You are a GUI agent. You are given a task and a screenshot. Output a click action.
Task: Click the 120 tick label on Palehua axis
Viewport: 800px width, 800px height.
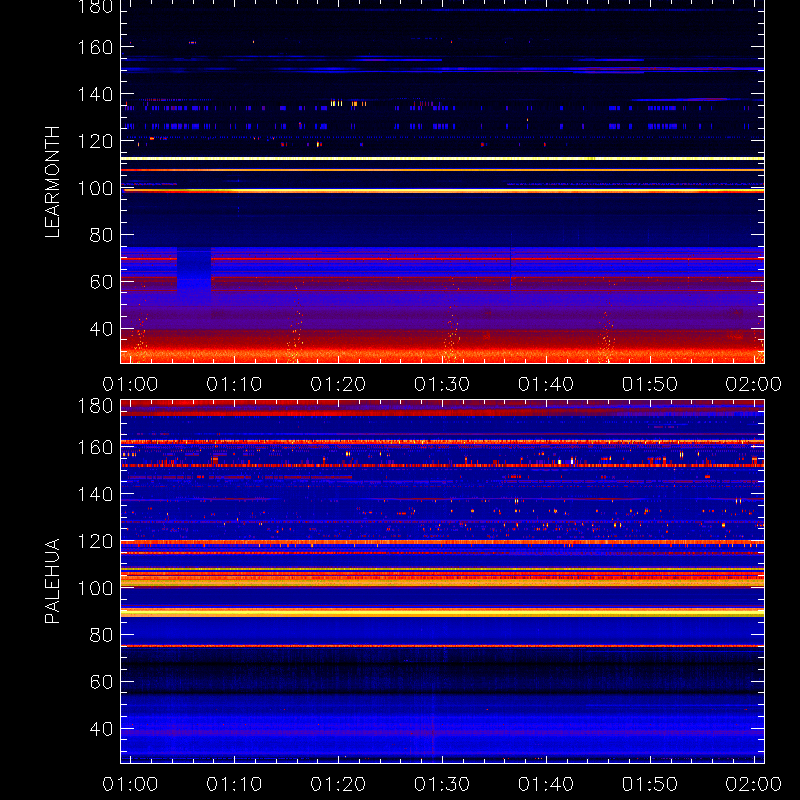pyautogui.click(x=95, y=541)
